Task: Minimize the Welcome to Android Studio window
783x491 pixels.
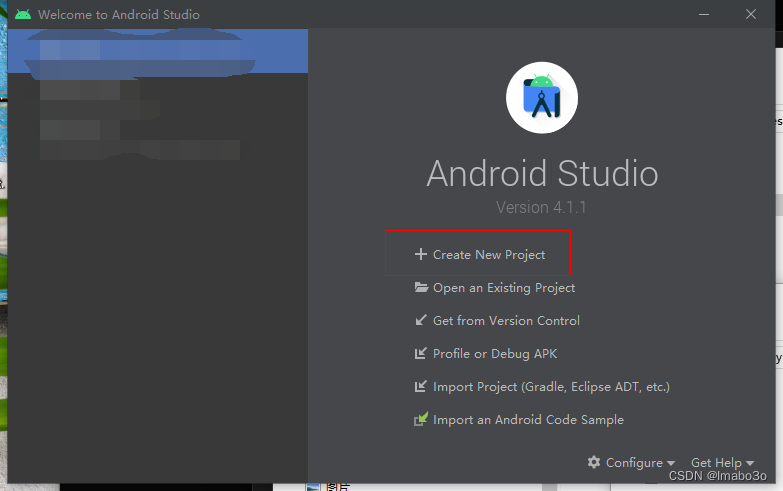Action: [704, 14]
